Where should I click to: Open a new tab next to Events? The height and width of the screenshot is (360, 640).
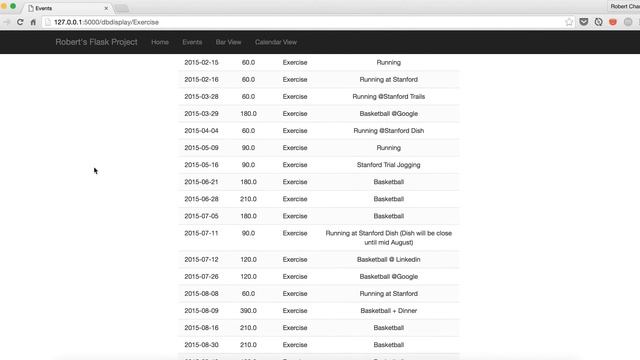(x=122, y=8)
